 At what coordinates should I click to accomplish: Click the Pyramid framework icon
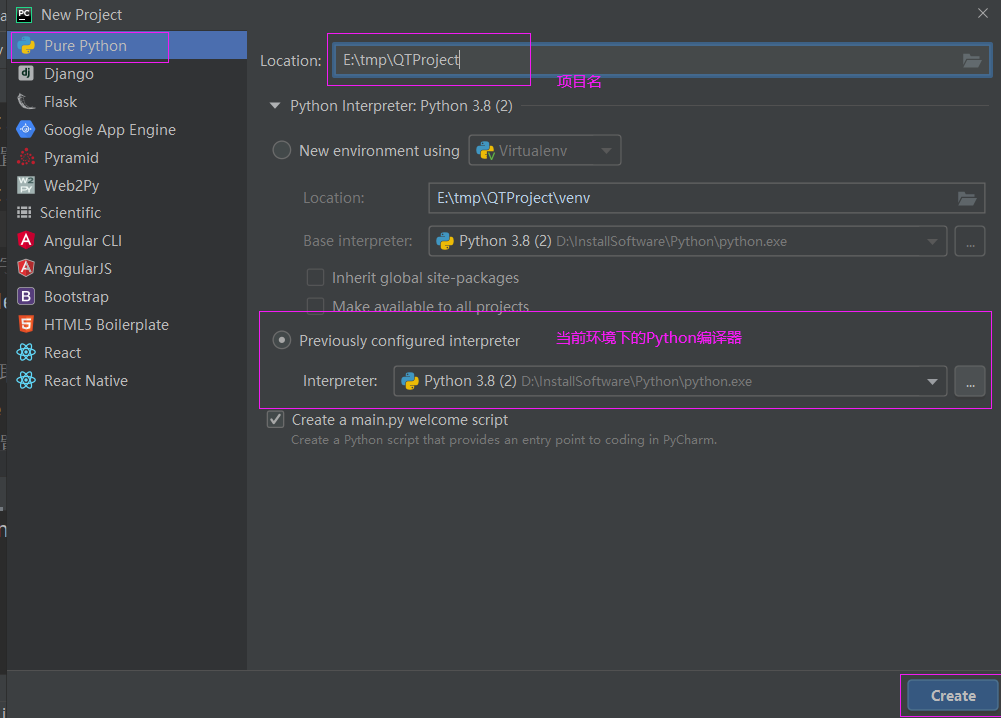point(26,158)
